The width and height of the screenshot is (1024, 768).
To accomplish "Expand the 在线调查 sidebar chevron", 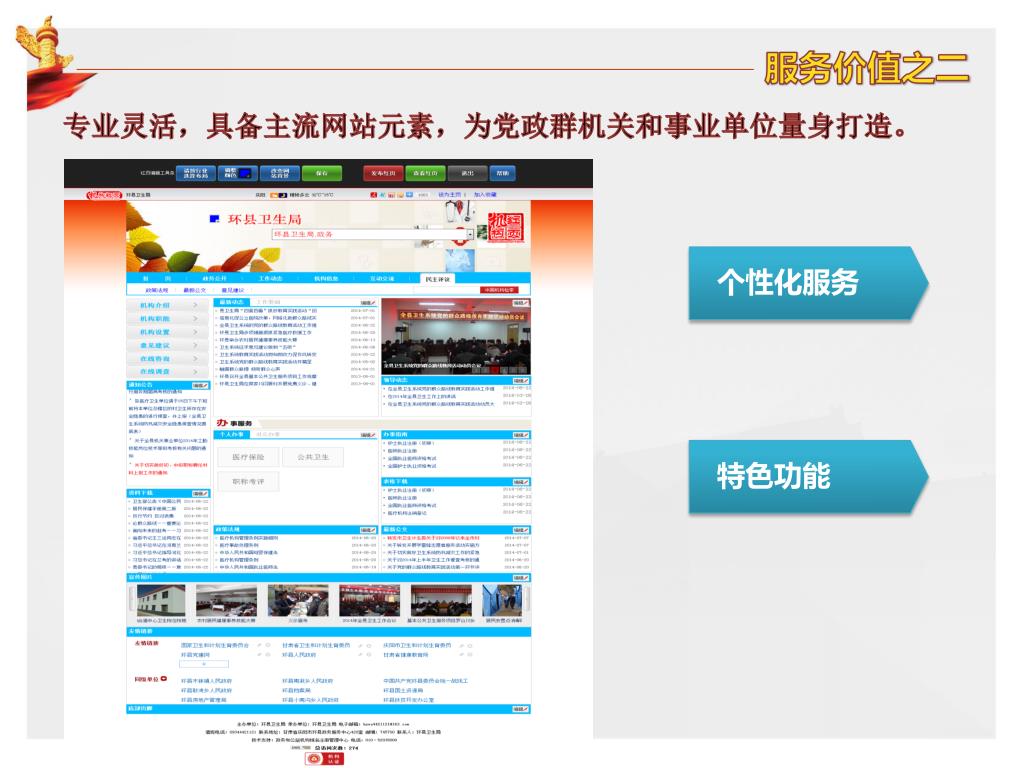I will point(195,372).
